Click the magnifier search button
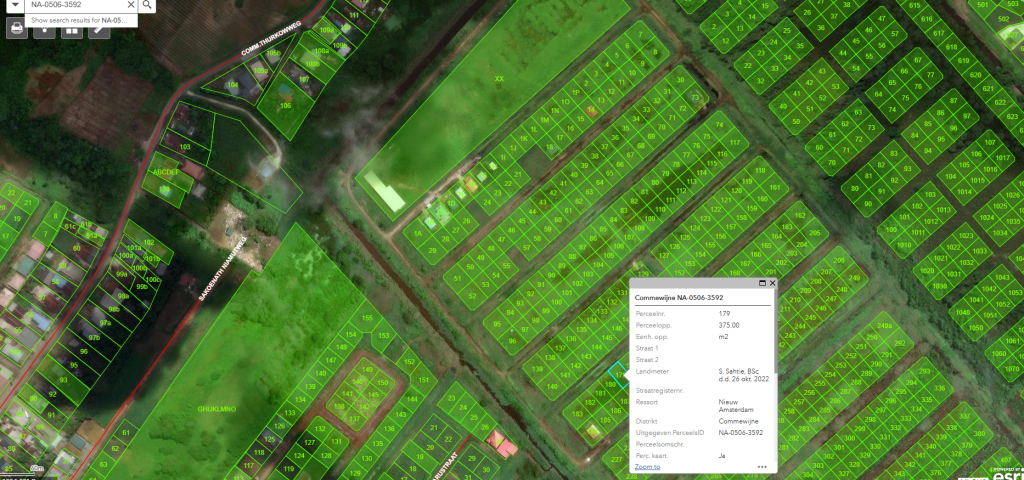1024x480 pixels. (x=147, y=5)
